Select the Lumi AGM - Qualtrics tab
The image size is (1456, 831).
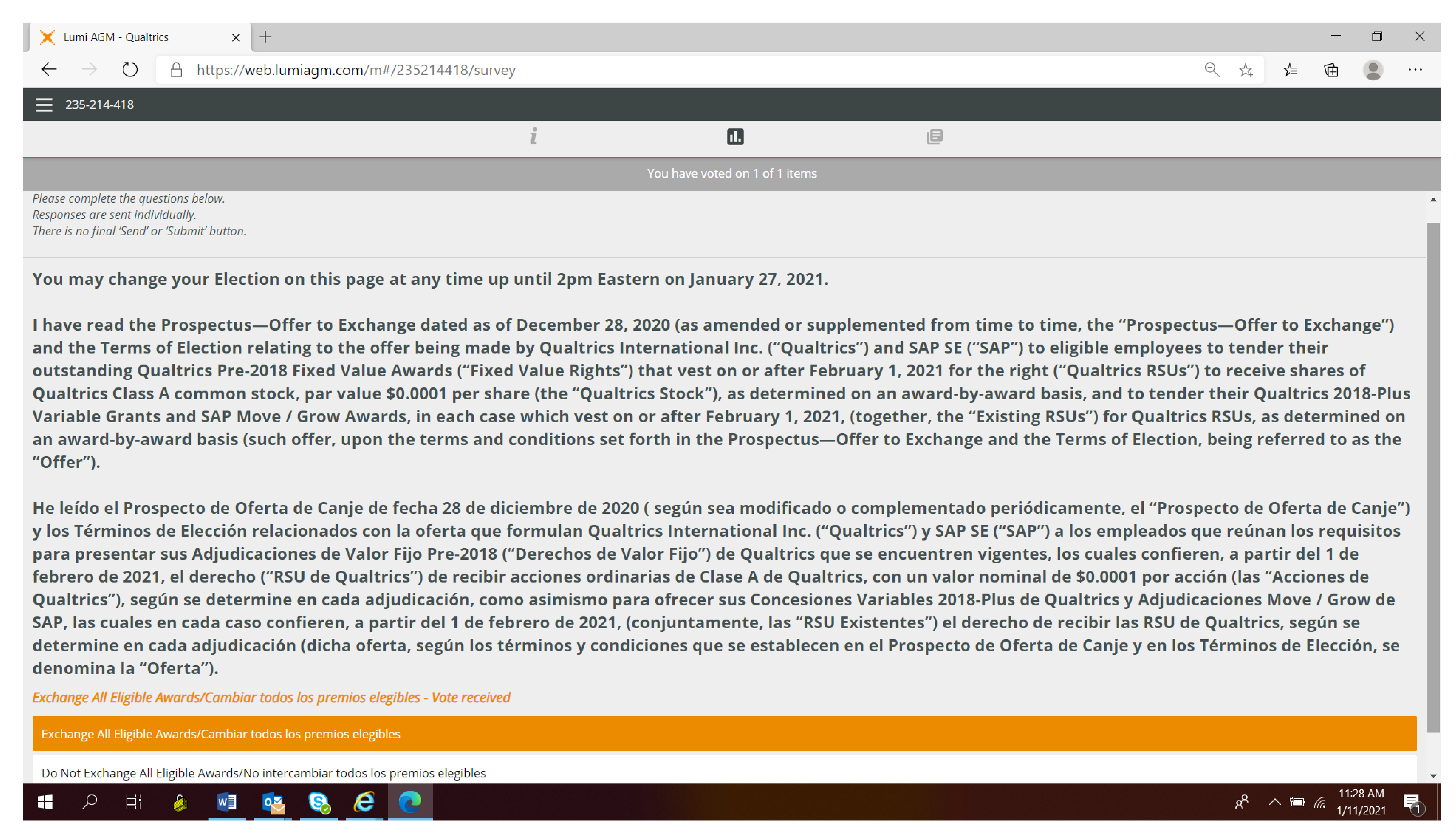(x=137, y=37)
